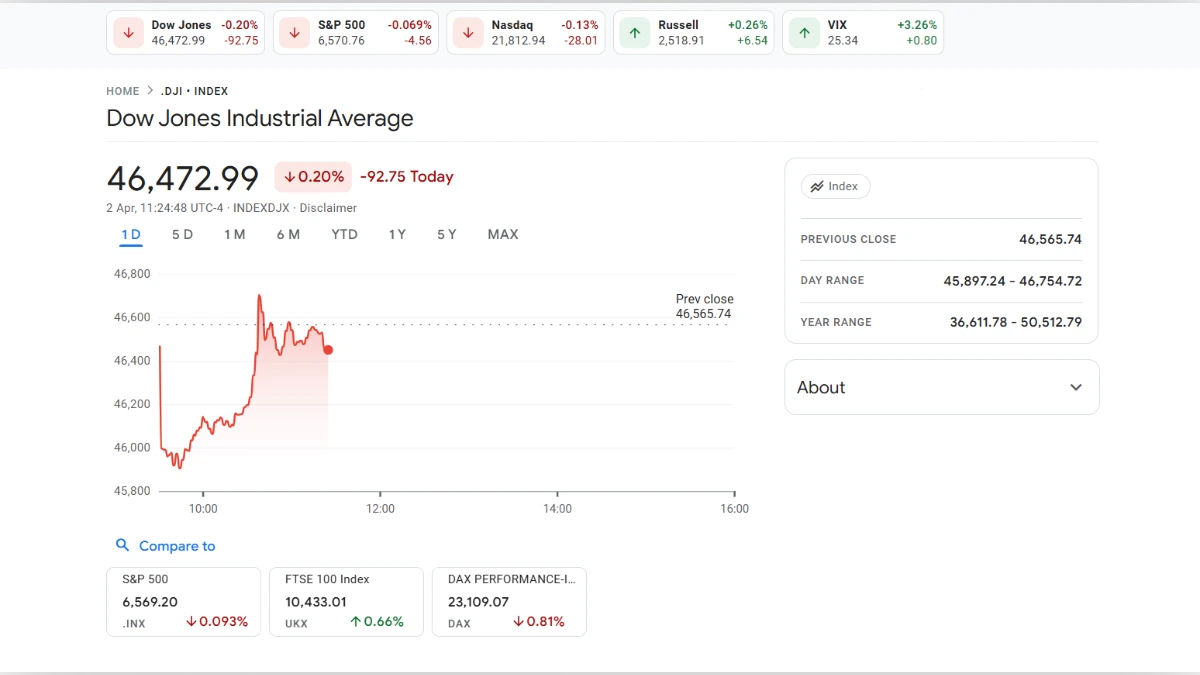The width and height of the screenshot is (1200, 675).
Task: Click the current price dot on the chart
Action: [x=328, y=350]
